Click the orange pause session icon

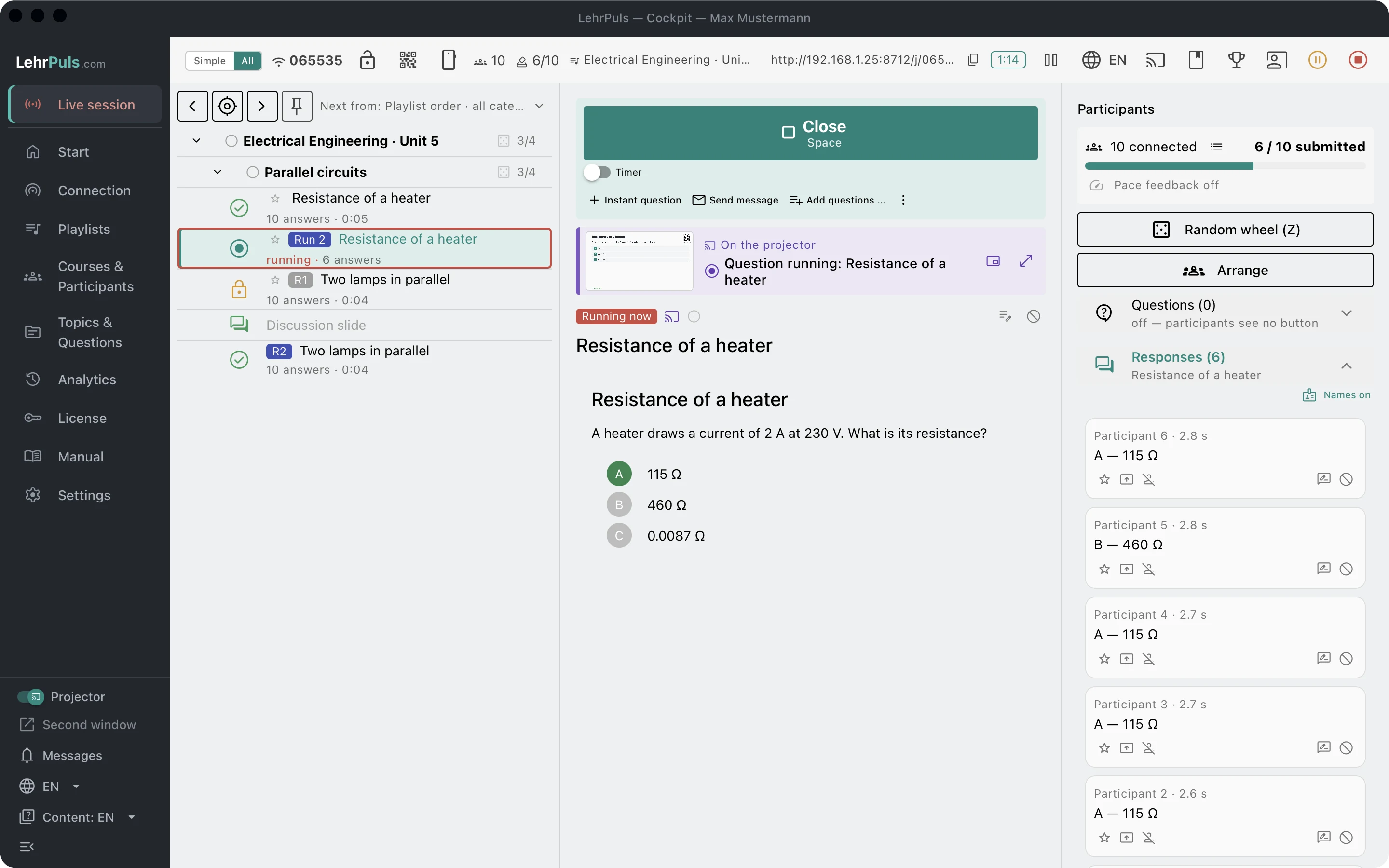point(1317,60)
